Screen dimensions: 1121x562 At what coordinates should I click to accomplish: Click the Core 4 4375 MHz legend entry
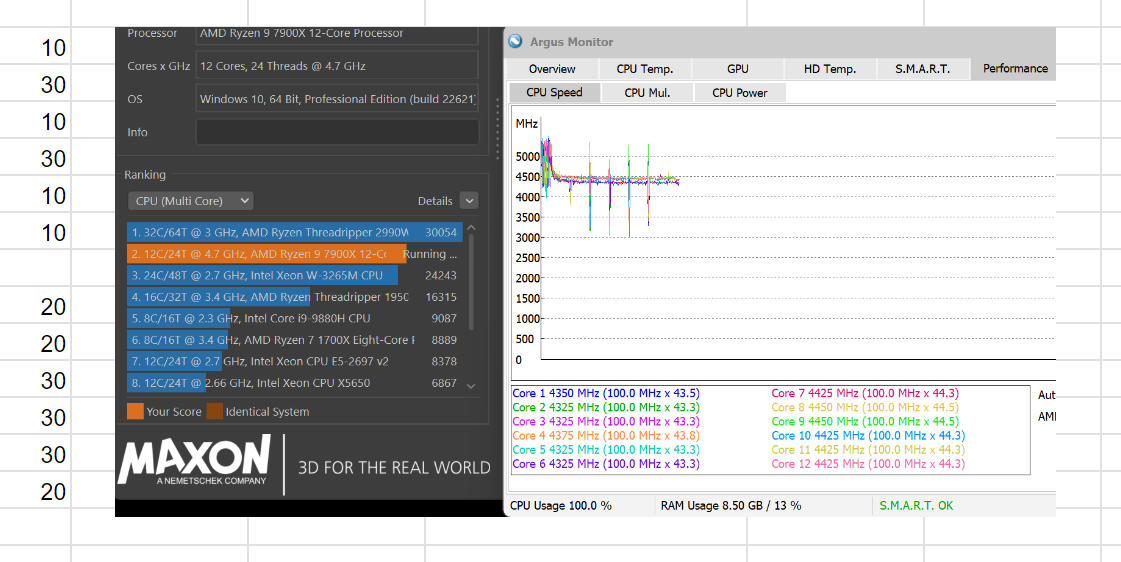tap(606, 435)
